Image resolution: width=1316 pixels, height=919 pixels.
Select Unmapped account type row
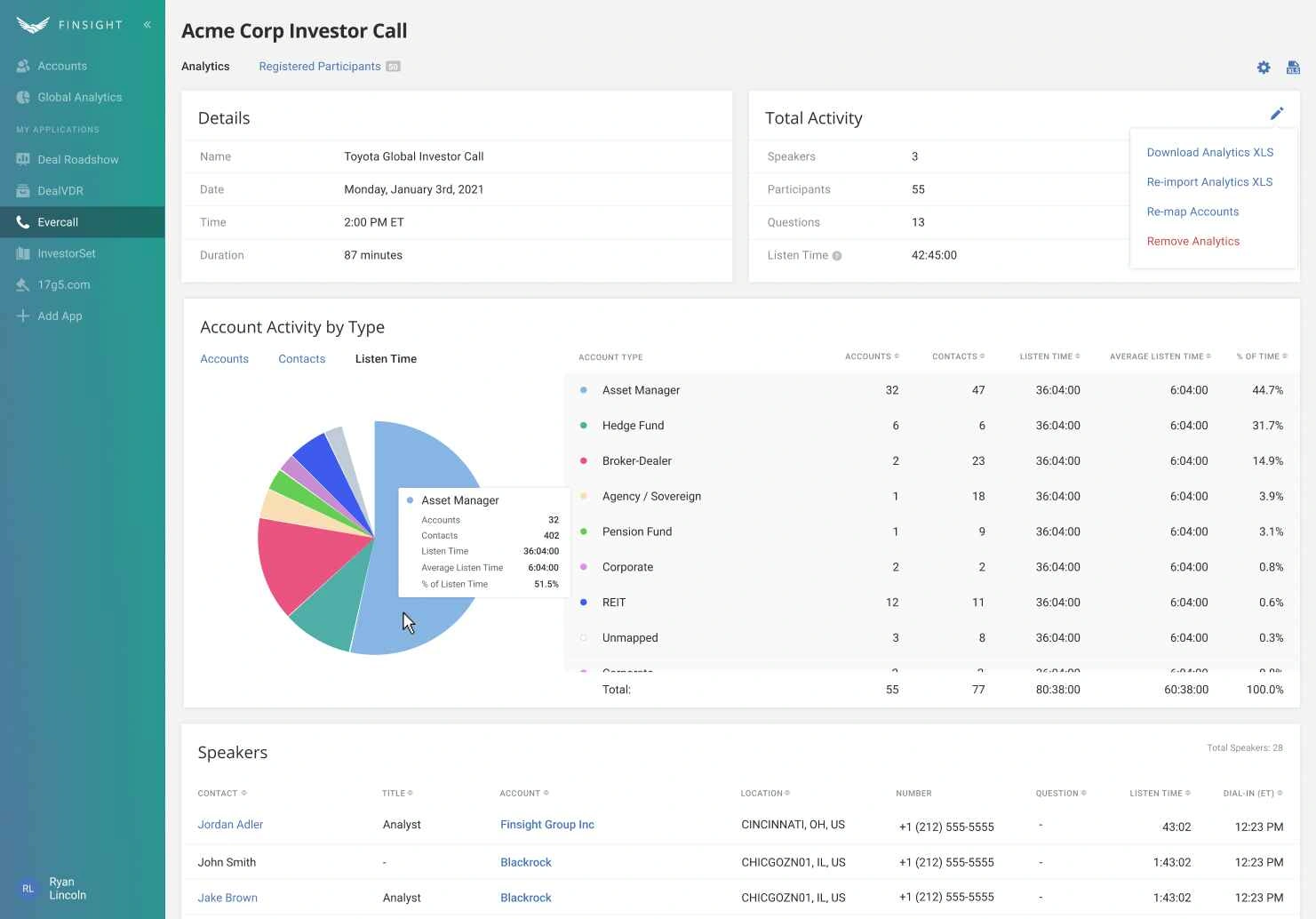pyautogui.click(x=931, y=638)
